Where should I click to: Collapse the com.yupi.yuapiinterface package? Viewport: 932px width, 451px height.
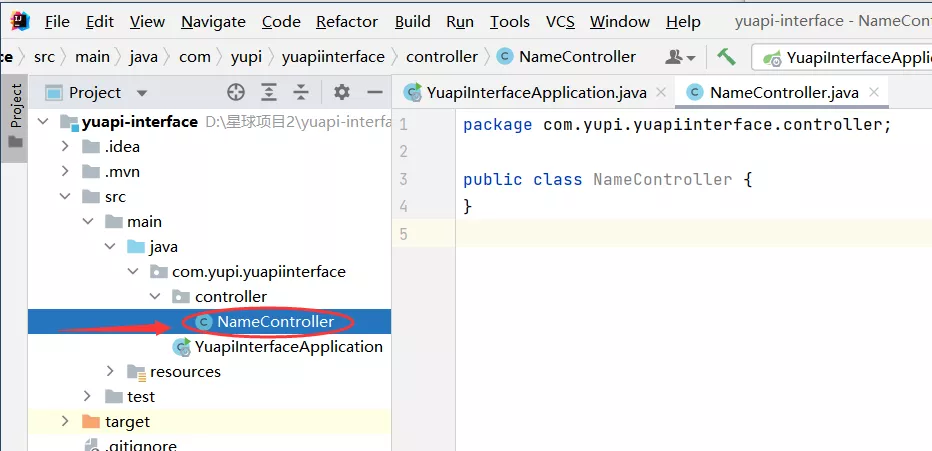[133, 272]
